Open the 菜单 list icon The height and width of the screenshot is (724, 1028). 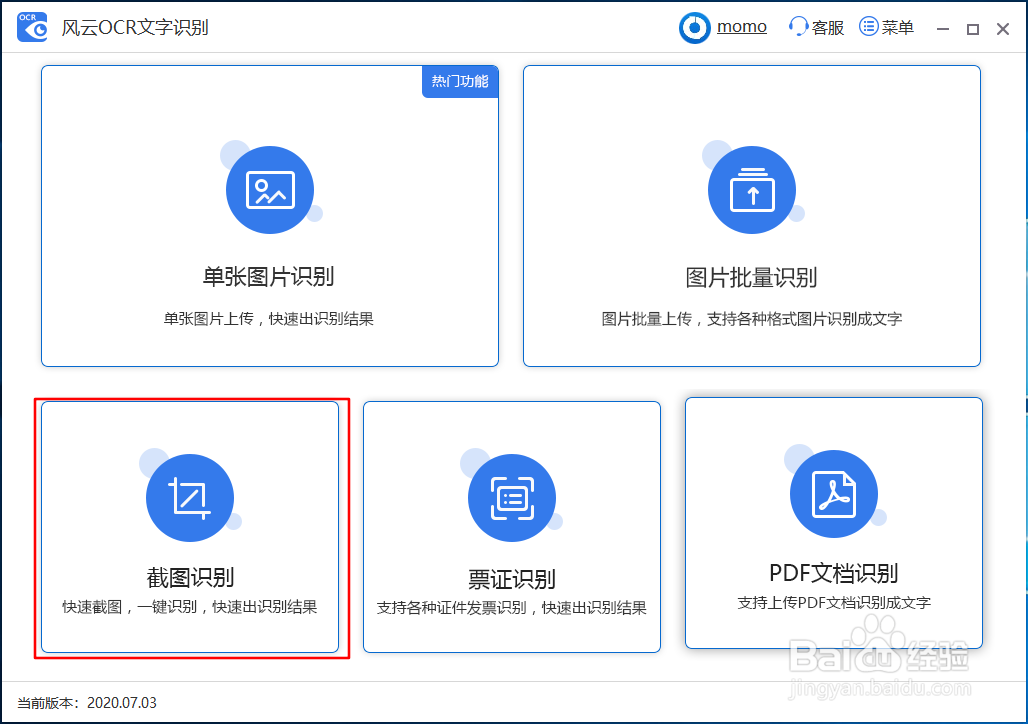click(869, 26)
